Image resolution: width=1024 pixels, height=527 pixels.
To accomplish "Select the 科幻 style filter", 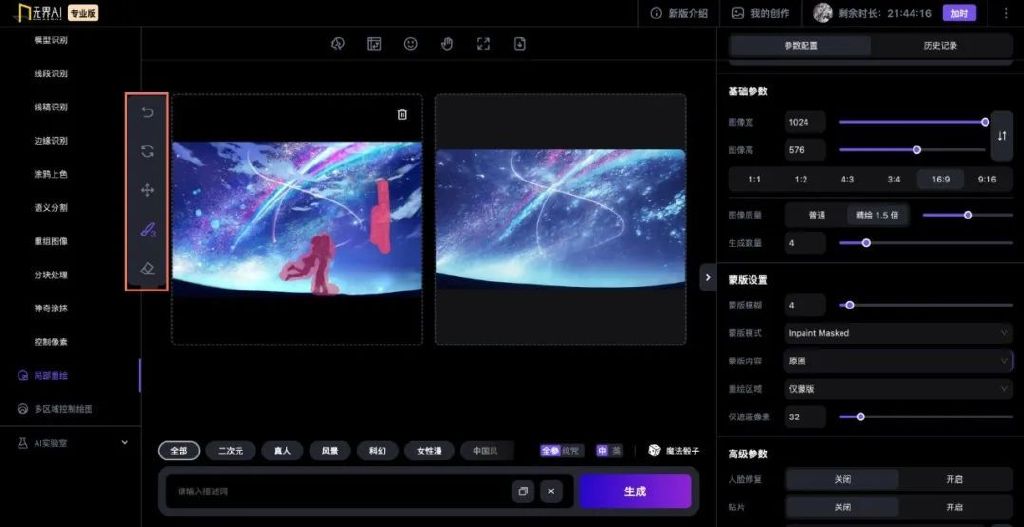I will 377,451.
